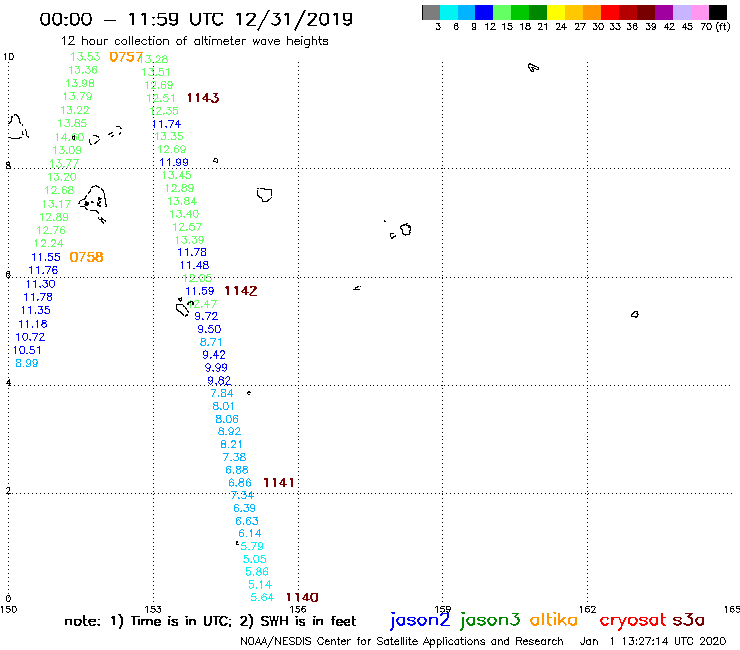The image size is (740, 650).
Task: Click the 5.64 wave height value
Action: click(262, 597)
